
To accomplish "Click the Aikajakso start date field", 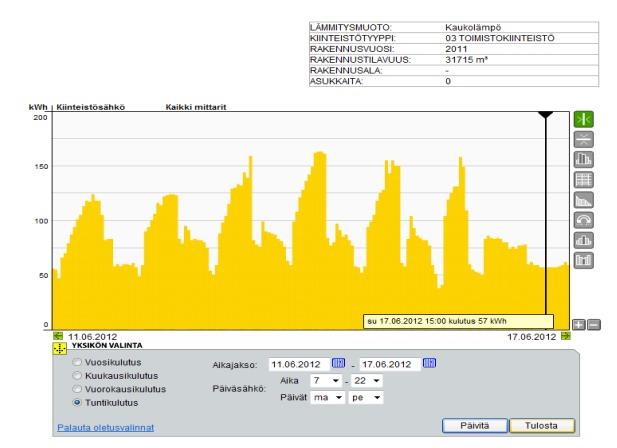I will 299,364.
